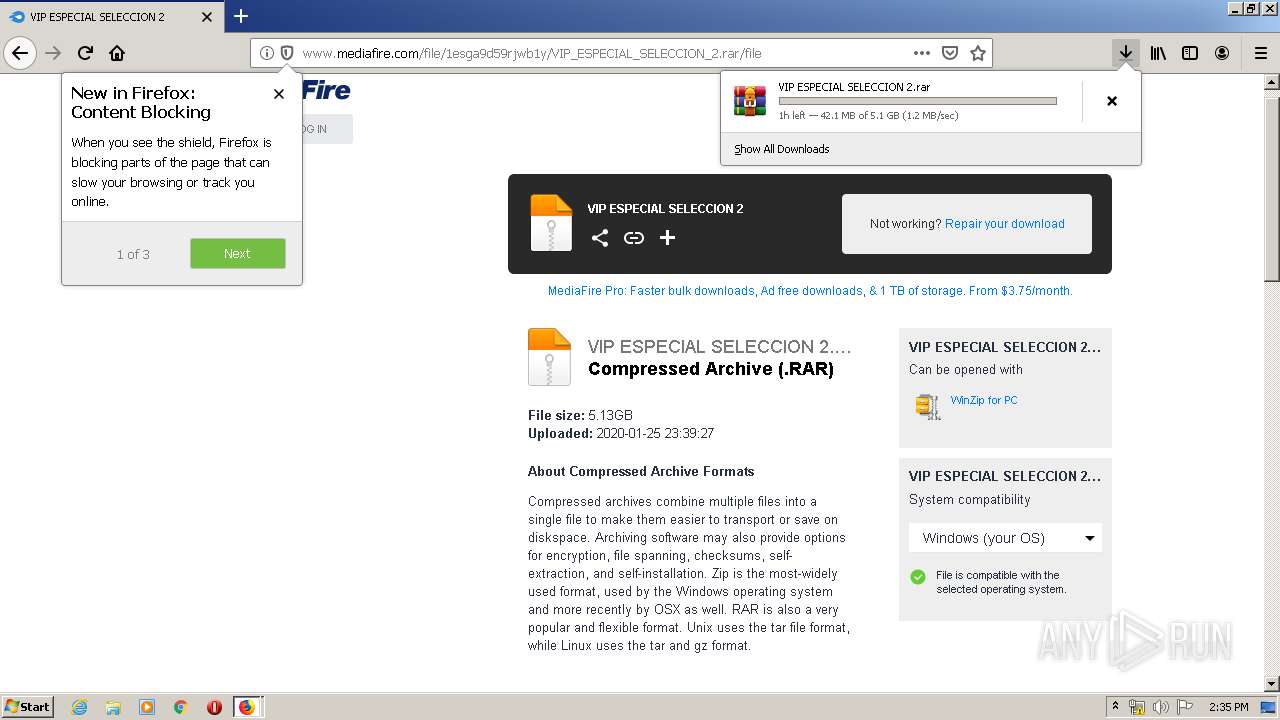1280x720 pixels.
Task: Click the content blocking shield icon
Action: click(x=287, y=53)
